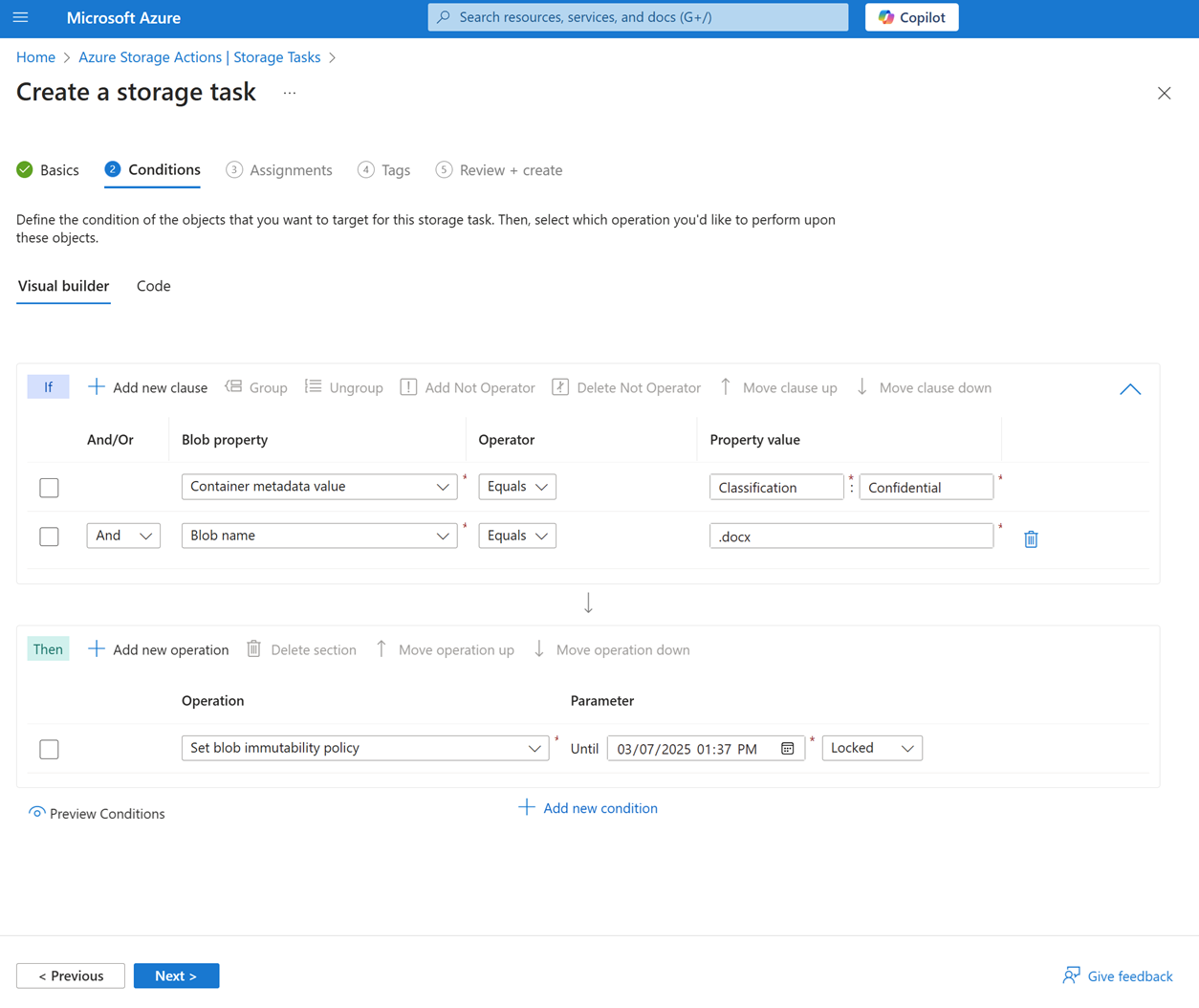Open Azure Storage Actions Storage Tasks breadcrumb link
Viewport: 1199px width, 1008px height.
point(198,57)
